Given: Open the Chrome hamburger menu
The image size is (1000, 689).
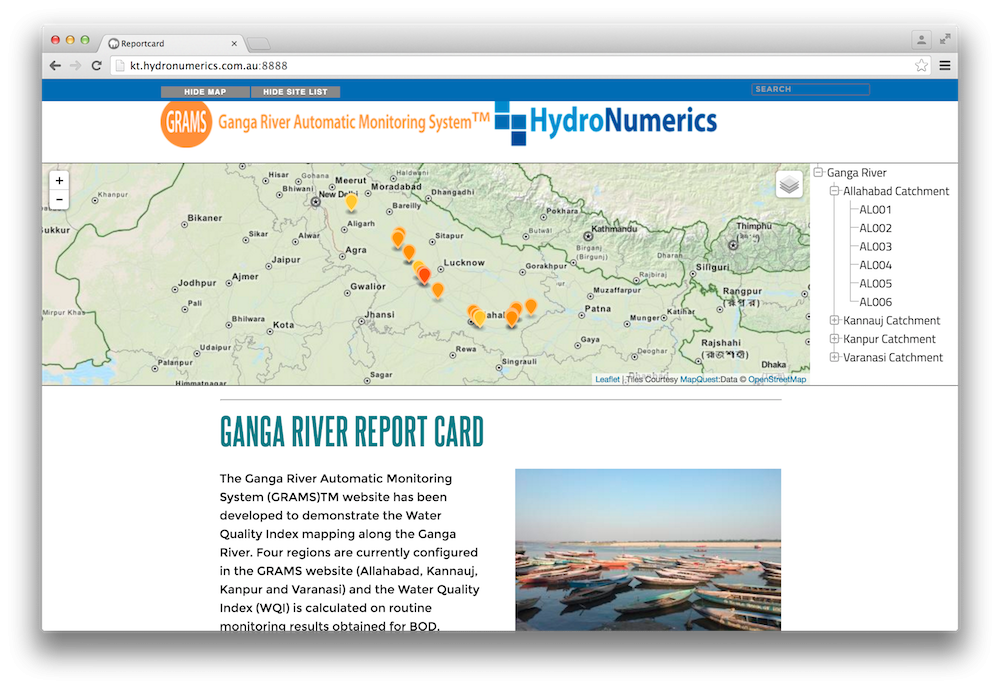Looking at the screenshot, I should (x=945, y=66).
